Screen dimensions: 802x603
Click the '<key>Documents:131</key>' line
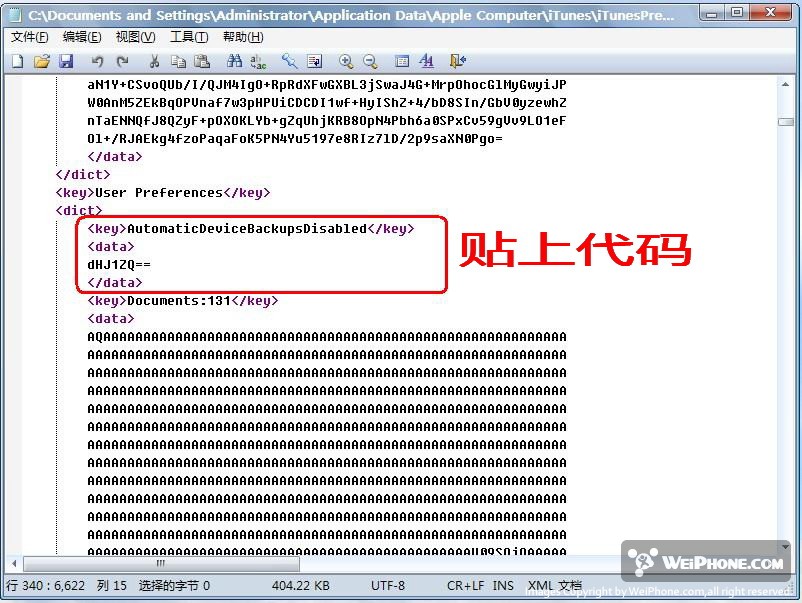[x=183, y=301]
